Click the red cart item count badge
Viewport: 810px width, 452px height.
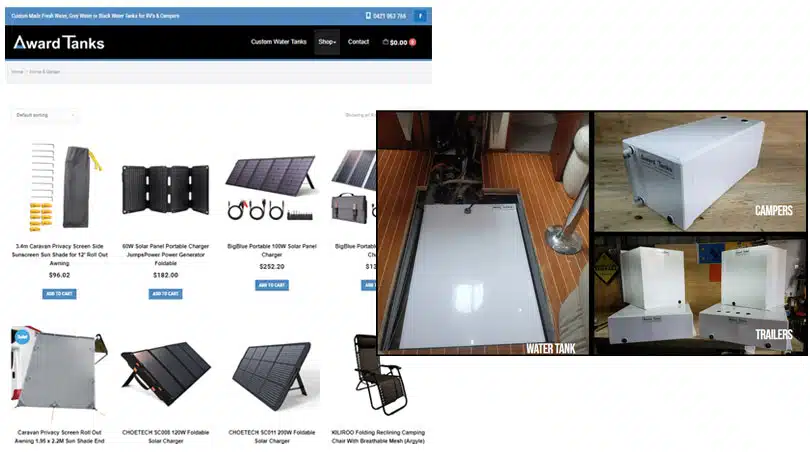point(412,42)
